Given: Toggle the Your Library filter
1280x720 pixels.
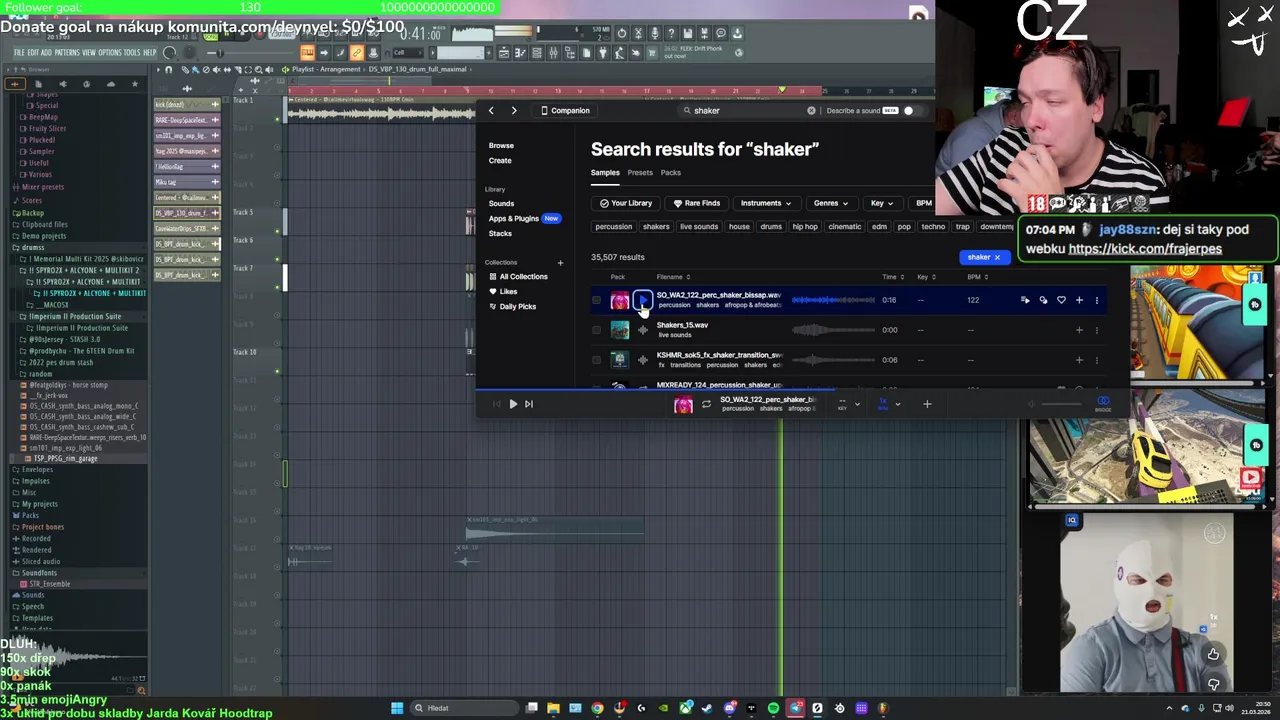Looking at the screenshot, I should click(625, 204).
